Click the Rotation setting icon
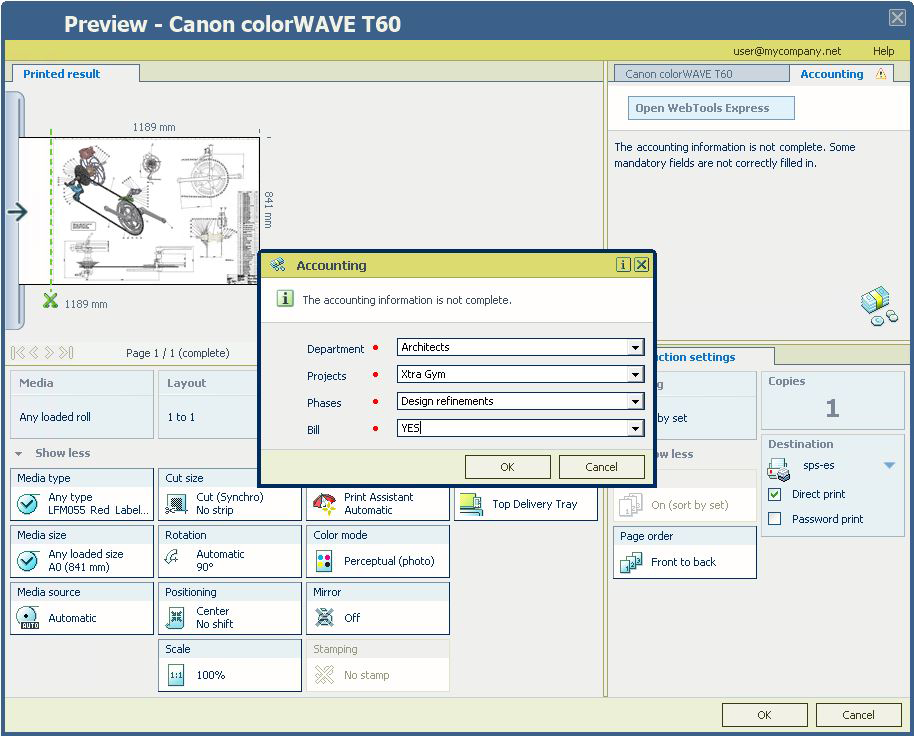Screen dimensions: 914x736 tap(176, 560)
